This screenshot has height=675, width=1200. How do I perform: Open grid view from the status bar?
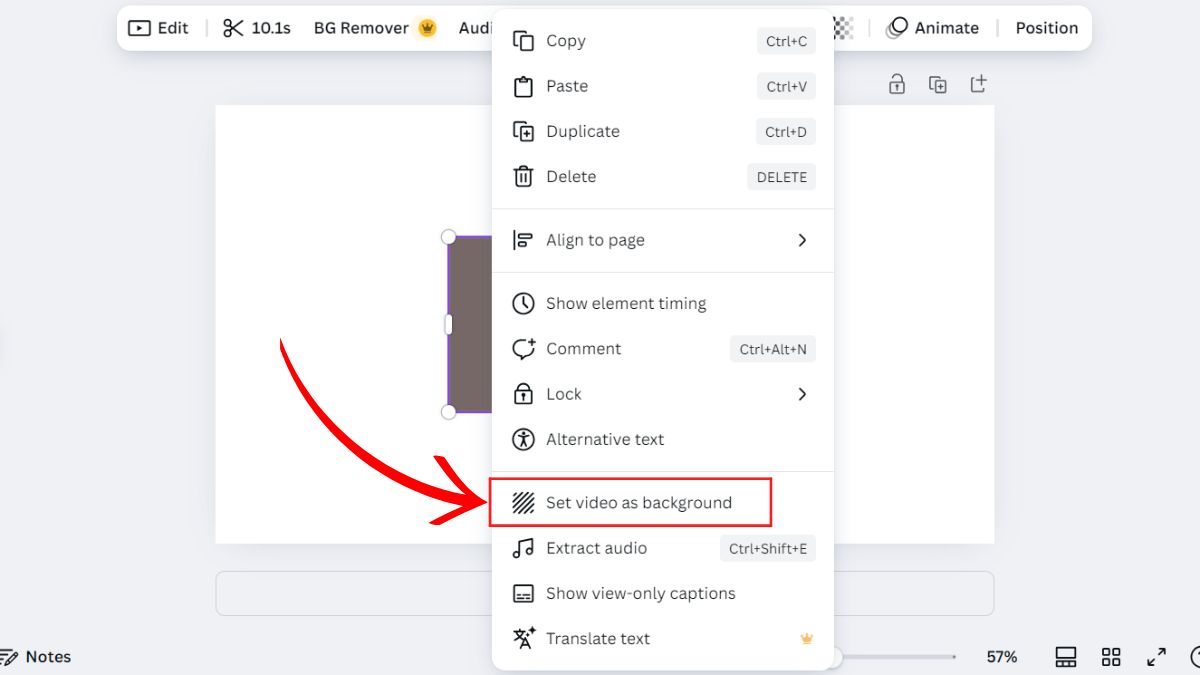pos(1110,657)
